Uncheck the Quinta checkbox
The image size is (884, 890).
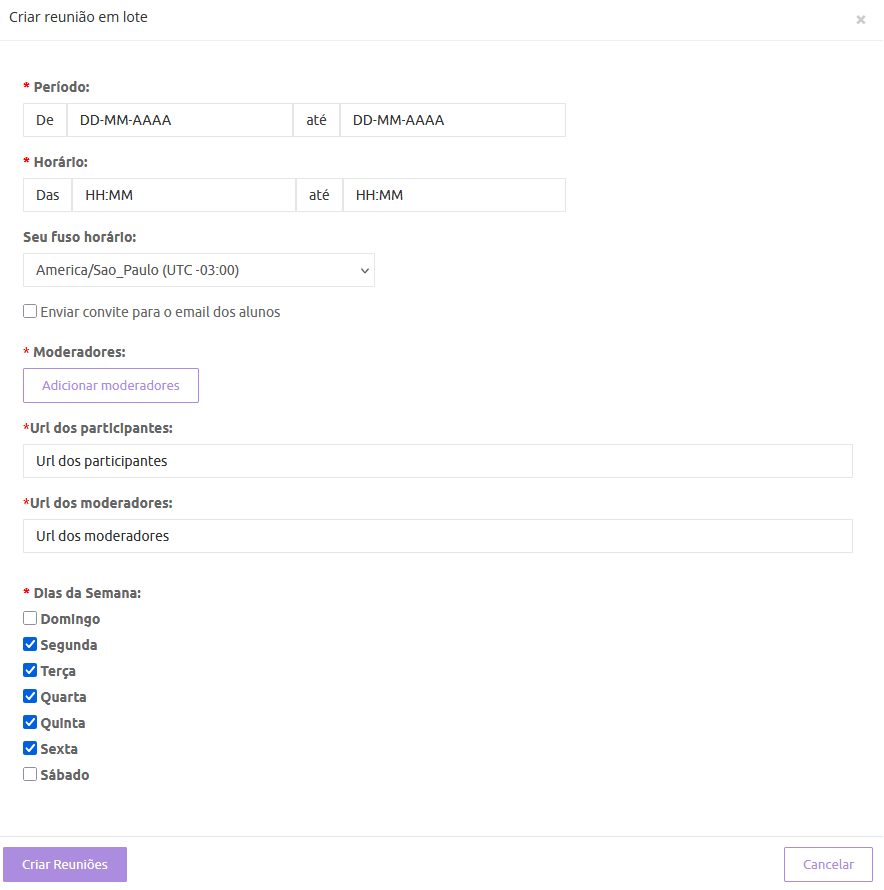click(30, 723)
